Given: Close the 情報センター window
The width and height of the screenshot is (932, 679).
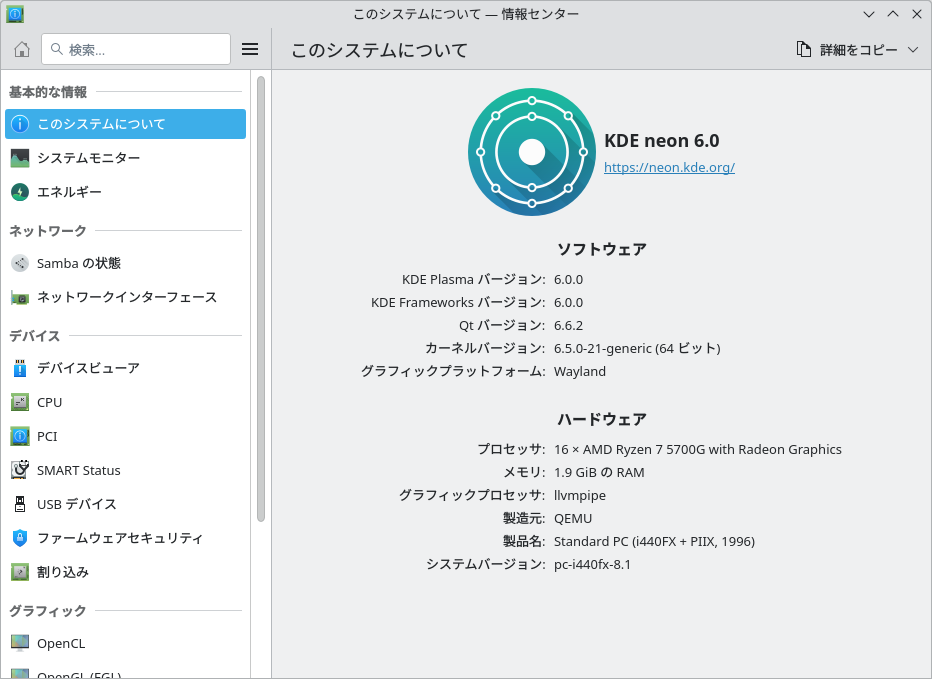Looking at the screenshot, I should click(917, 14).
